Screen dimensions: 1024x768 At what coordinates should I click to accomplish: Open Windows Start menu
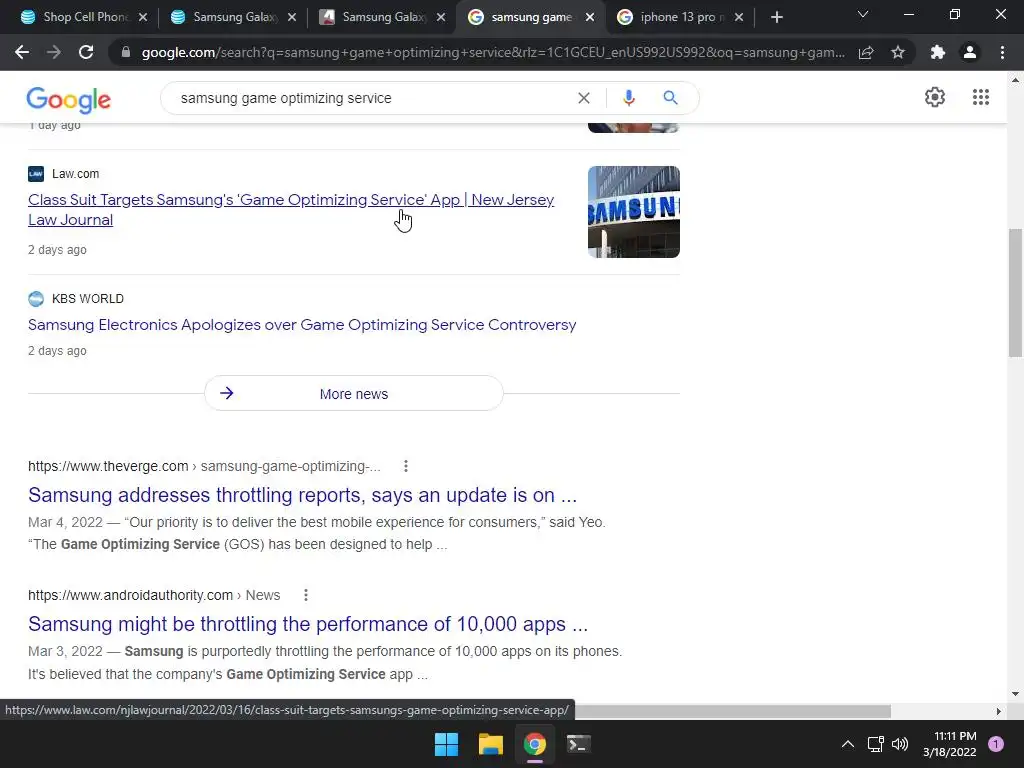[447, 744]
